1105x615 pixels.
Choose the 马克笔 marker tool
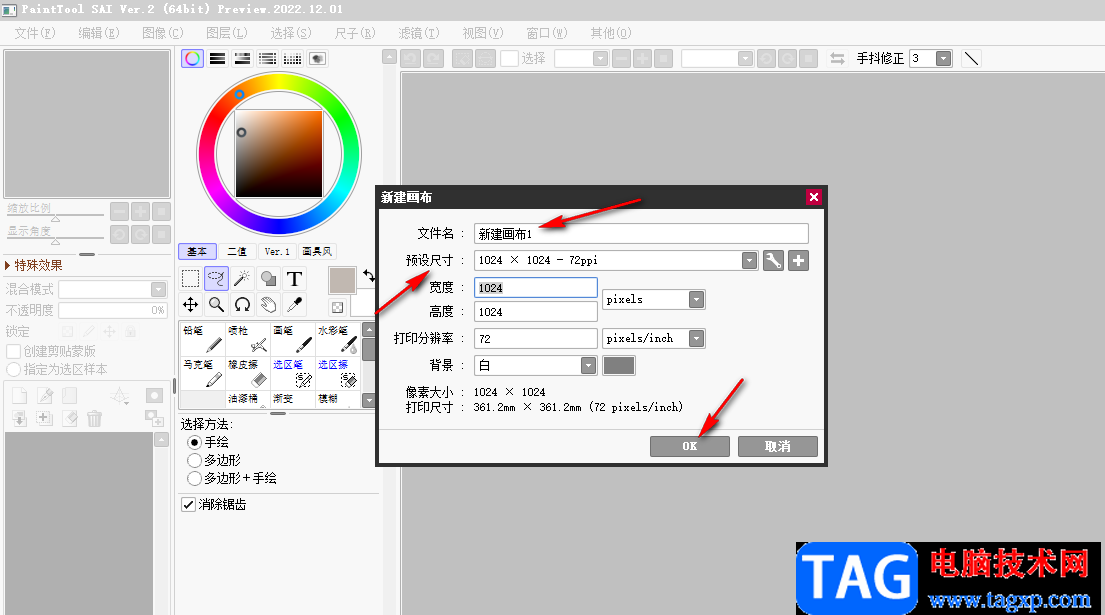[x=203, y=373]
